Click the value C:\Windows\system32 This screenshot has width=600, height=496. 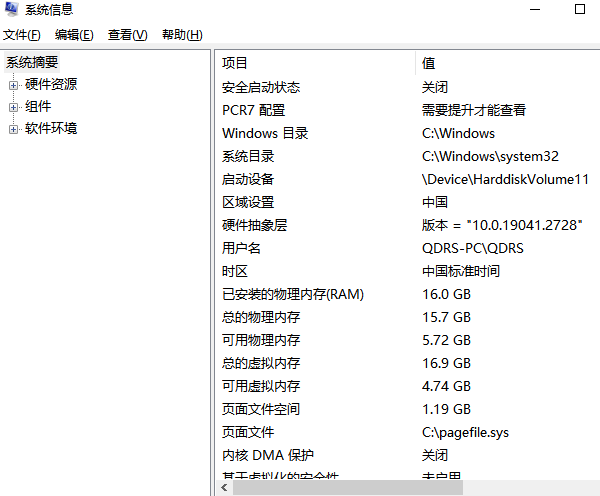click(x=490, y=156)
